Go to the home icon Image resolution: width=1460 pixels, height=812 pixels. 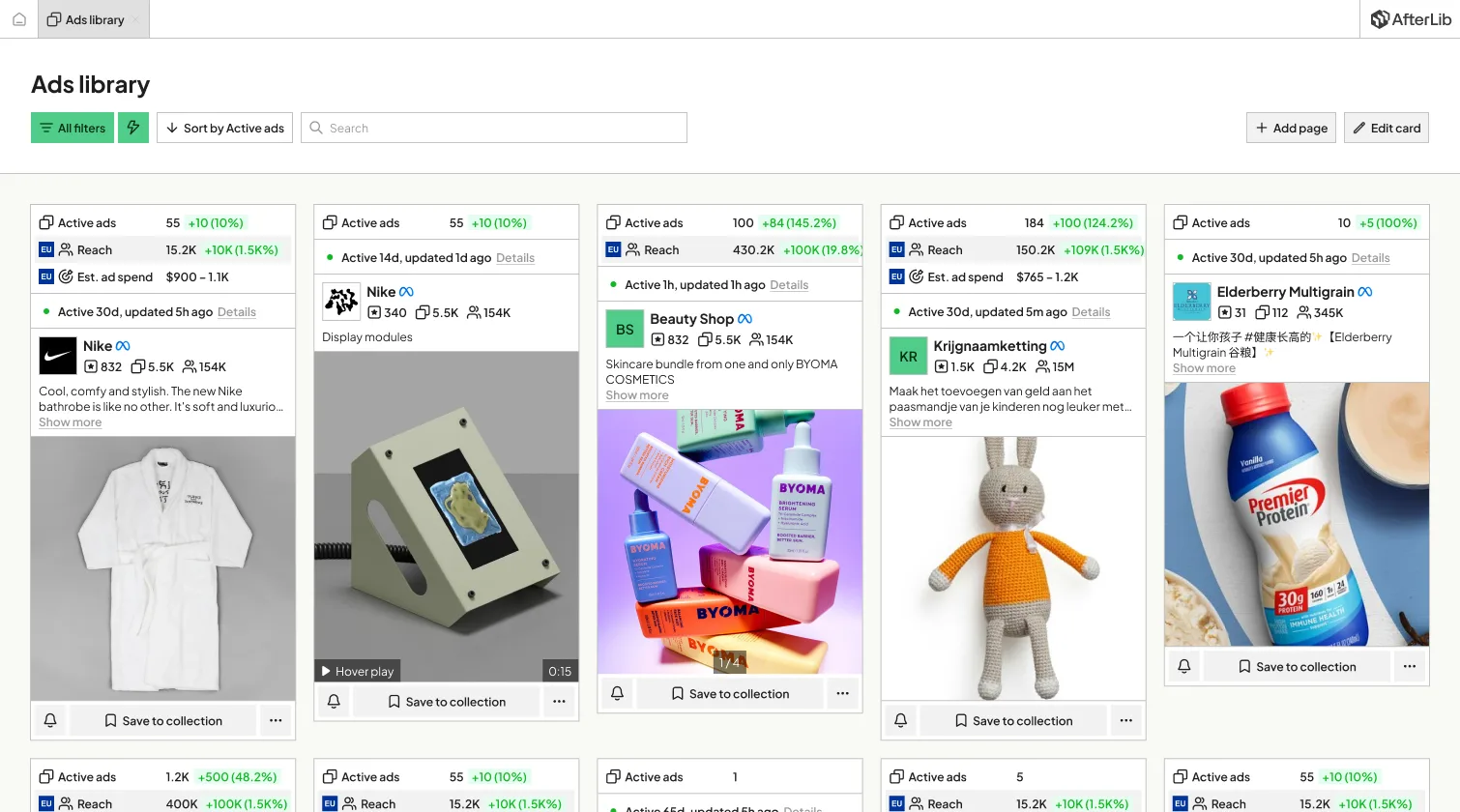click(x=18, y=19)
